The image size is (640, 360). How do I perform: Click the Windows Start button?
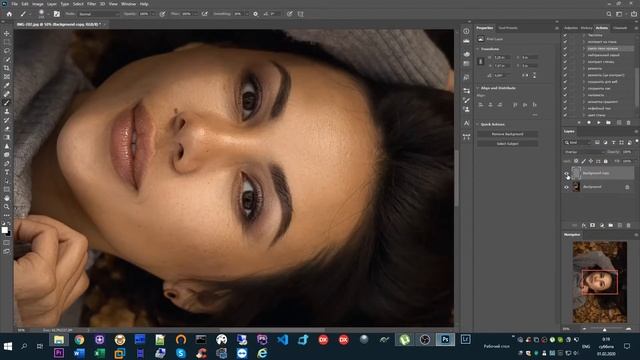pyautogui.click(x=8, y=346)
